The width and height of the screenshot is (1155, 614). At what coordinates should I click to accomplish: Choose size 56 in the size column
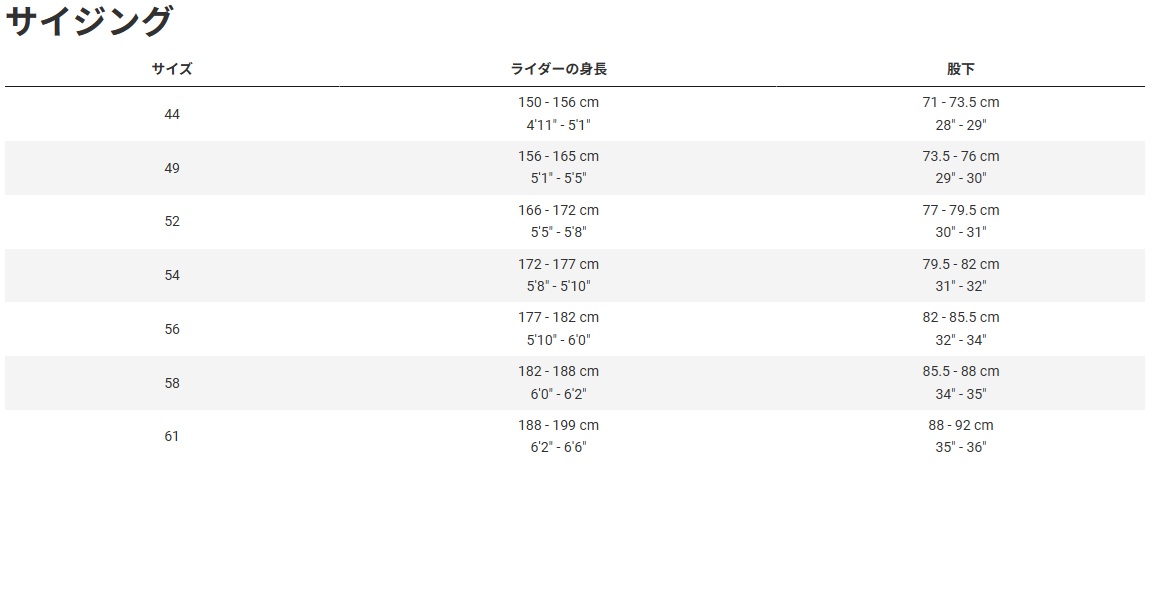click(x=172, y=329)
